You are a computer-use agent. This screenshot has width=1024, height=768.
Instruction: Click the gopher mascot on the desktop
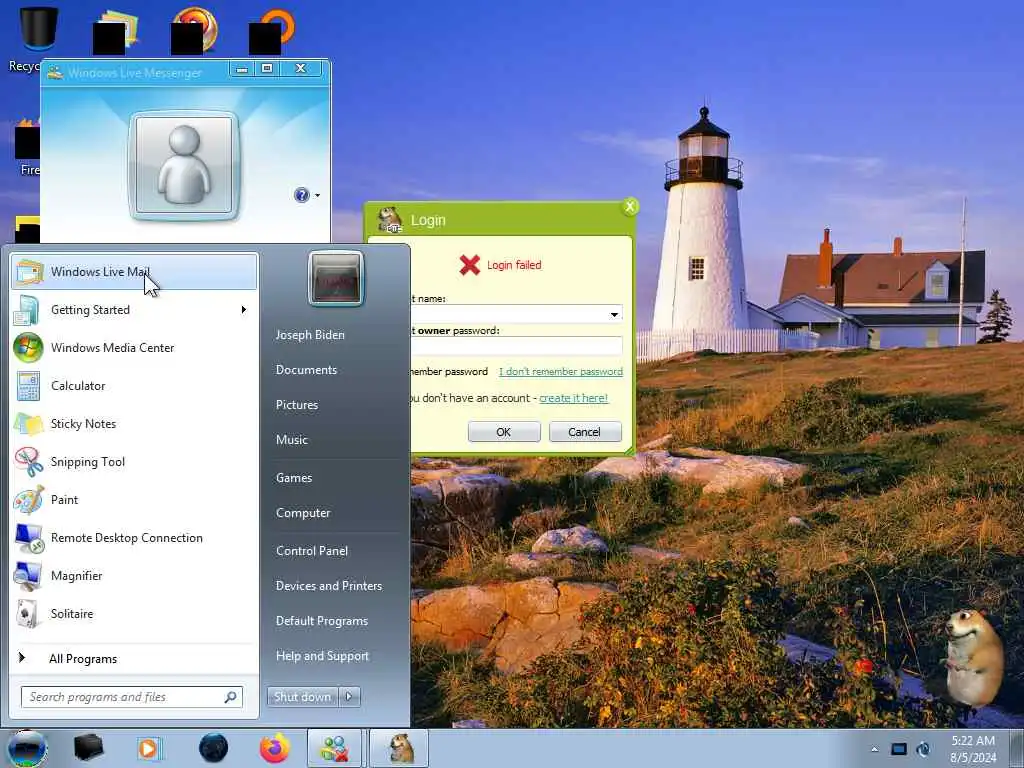pos(972,658)
